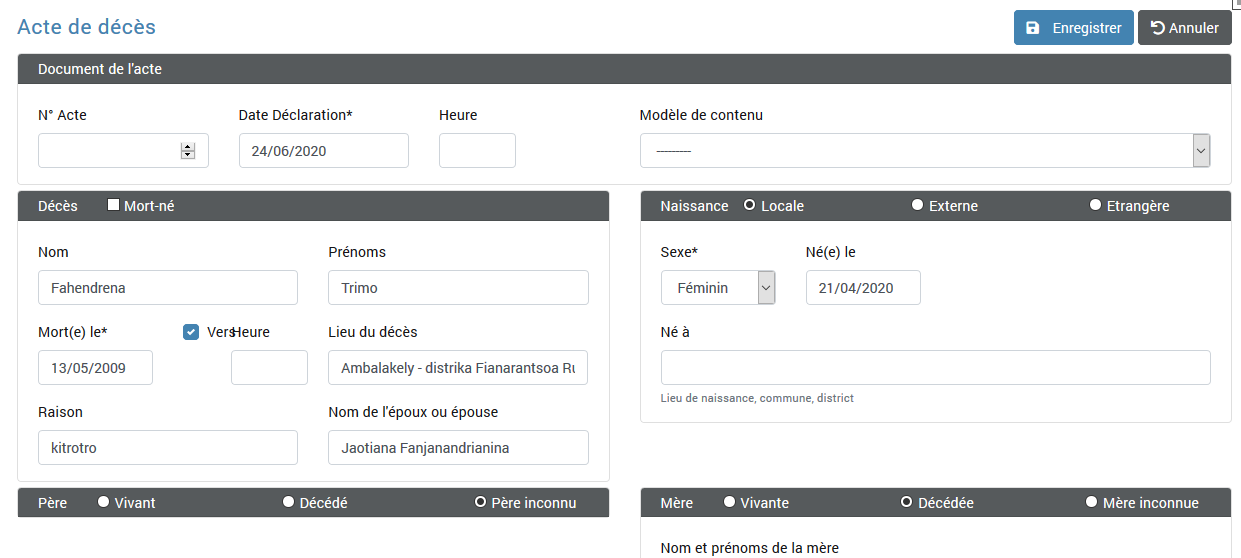The width and height of the screenshot is (1241, 558).
Task: Click the Raison field containing kitrotro
Action: pos(168,448)
